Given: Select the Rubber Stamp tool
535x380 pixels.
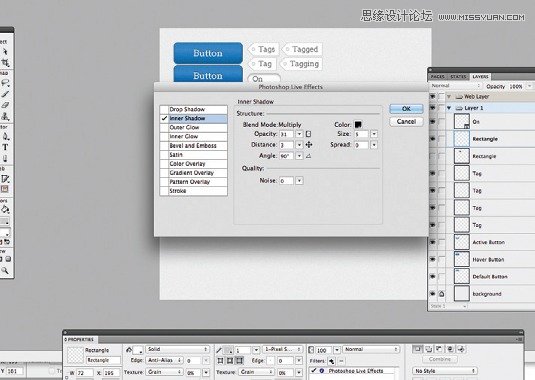Looking at the screenshot, I should (5, 116).
